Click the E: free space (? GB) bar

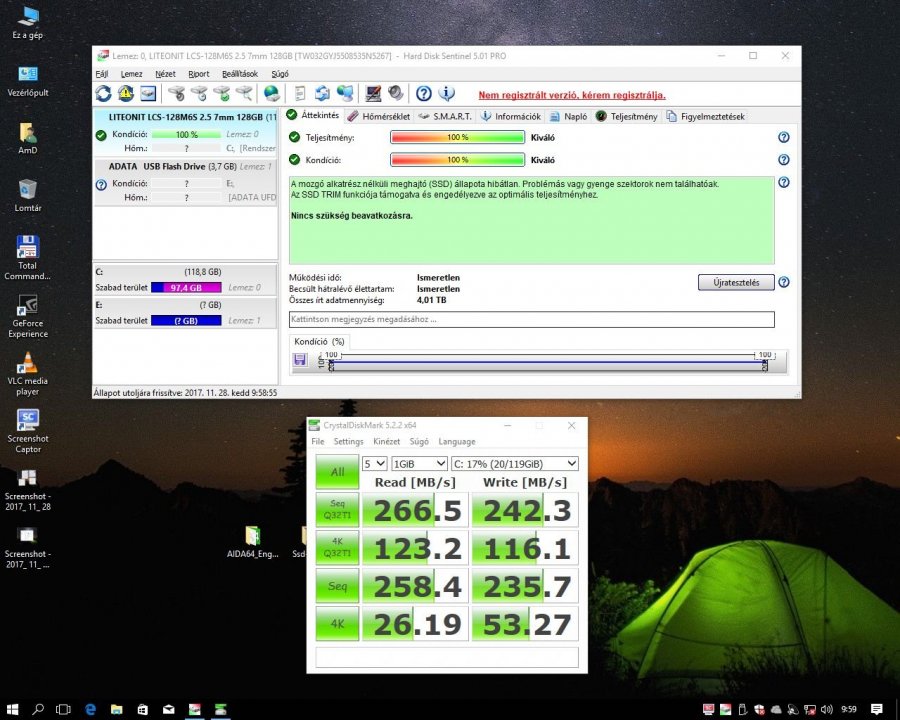[x=186, y=320]
